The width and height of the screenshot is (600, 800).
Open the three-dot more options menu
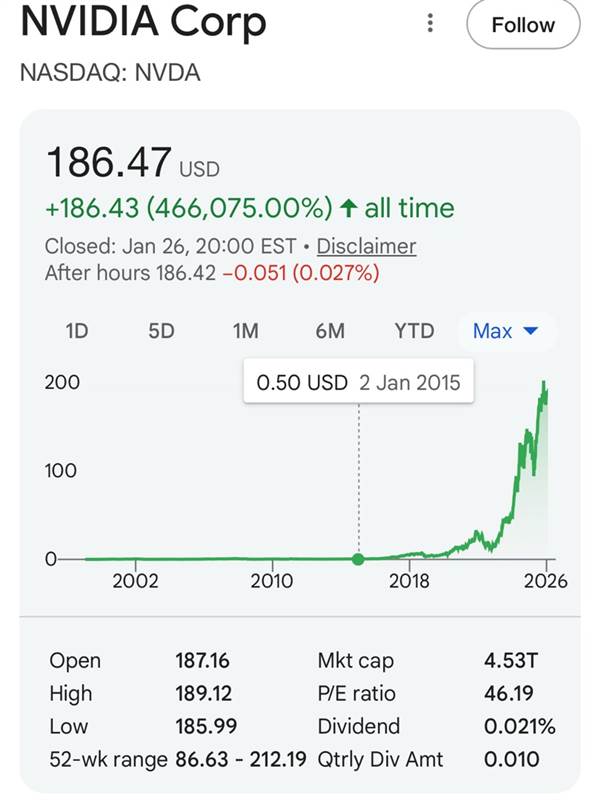tap(430, 23)
